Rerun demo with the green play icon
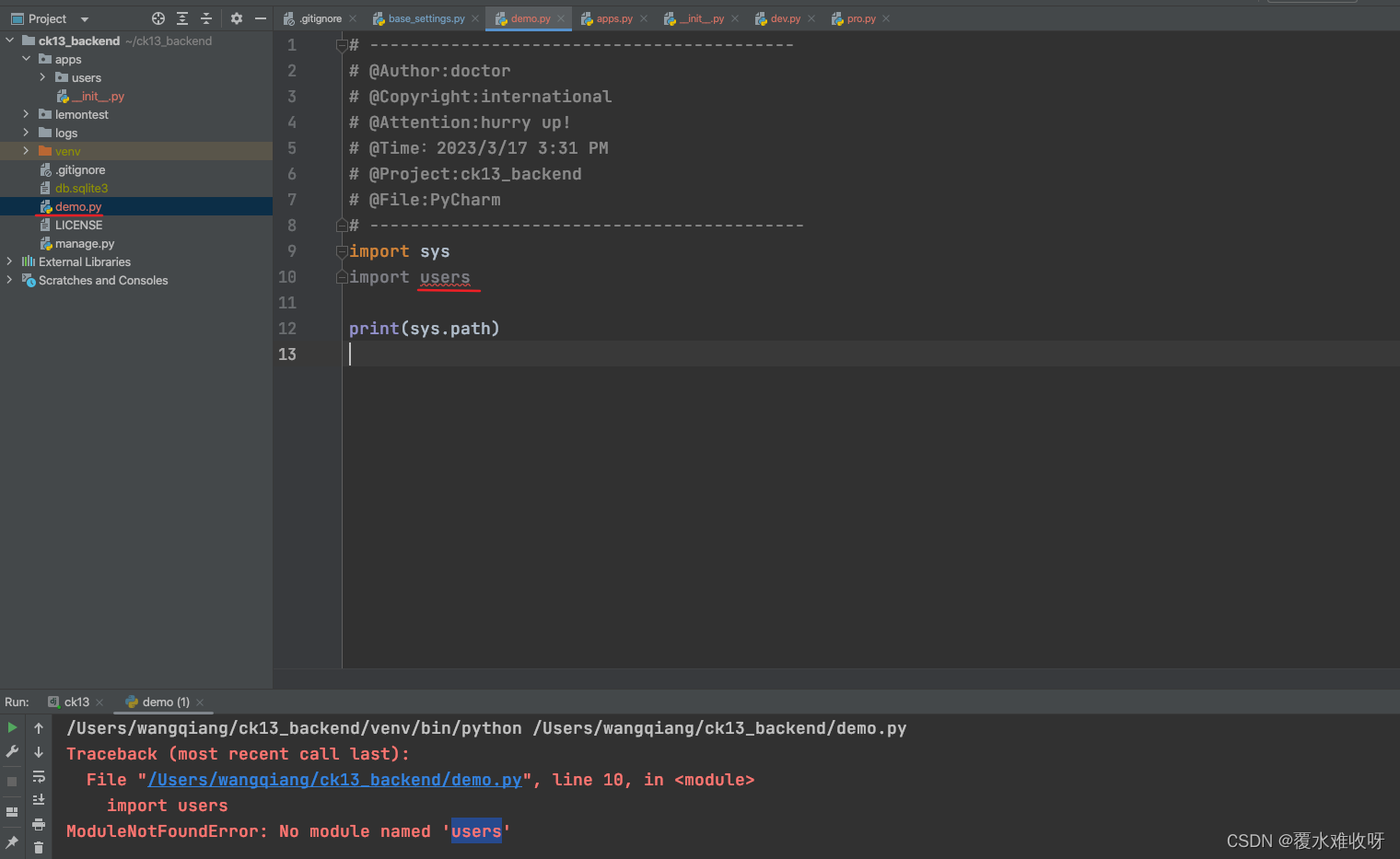 click(x=12, y=727)
